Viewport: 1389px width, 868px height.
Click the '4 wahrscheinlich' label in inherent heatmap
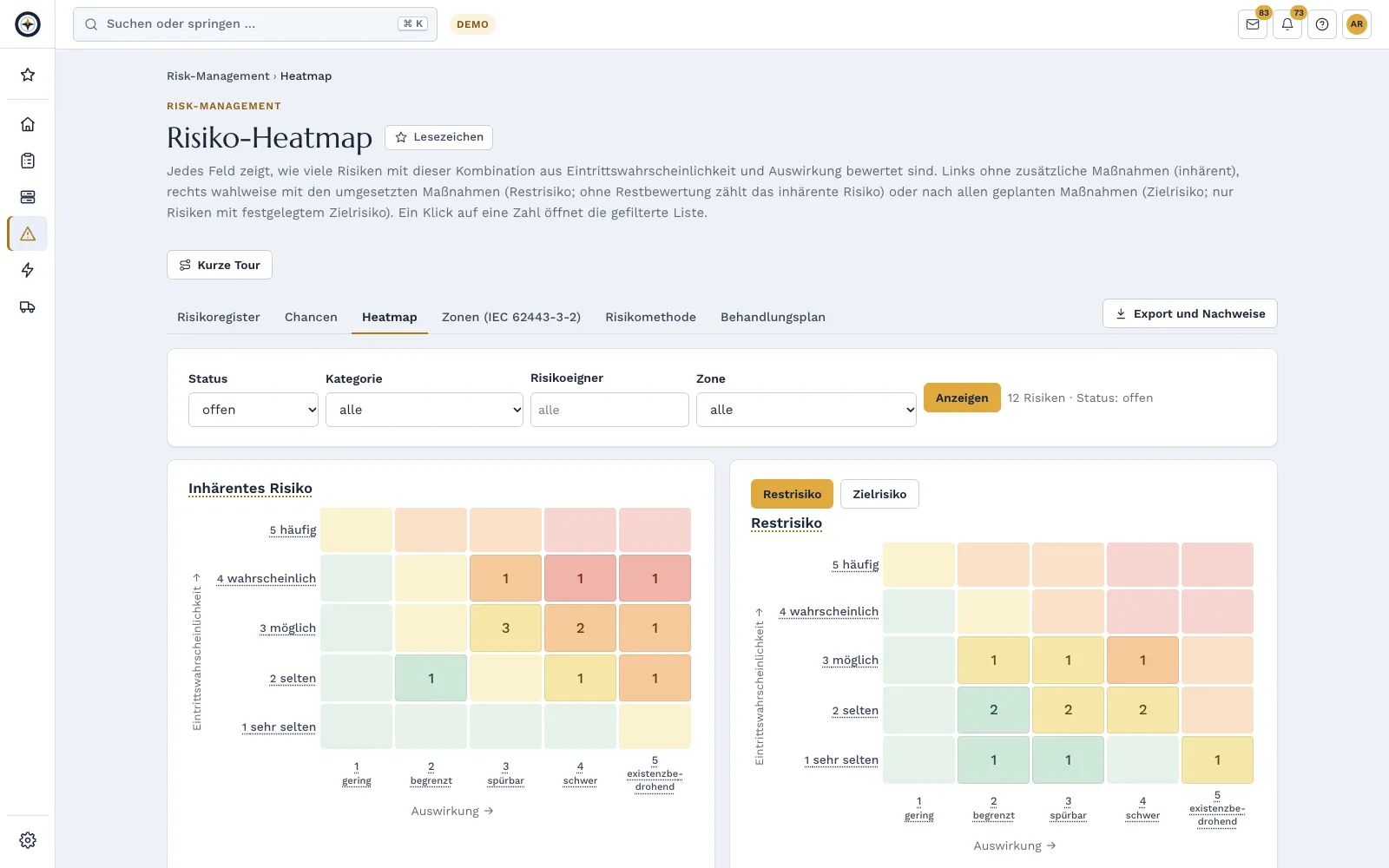[267, 579]
